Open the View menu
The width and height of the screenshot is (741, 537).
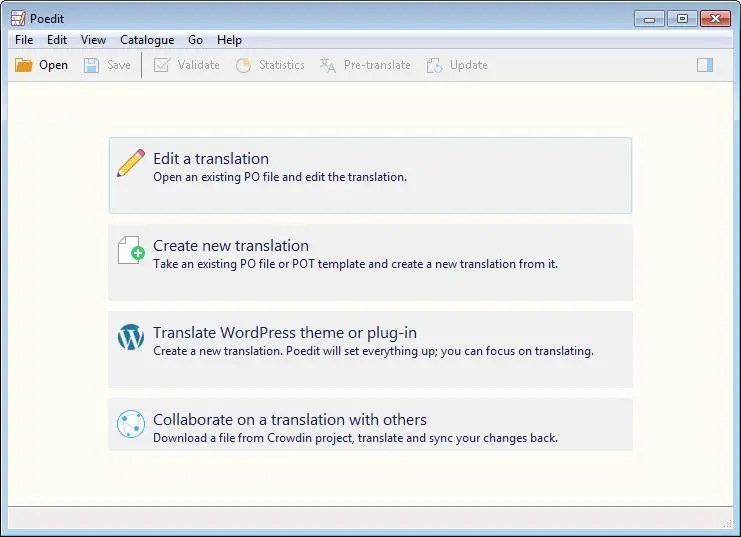click(x=93, y=40)
